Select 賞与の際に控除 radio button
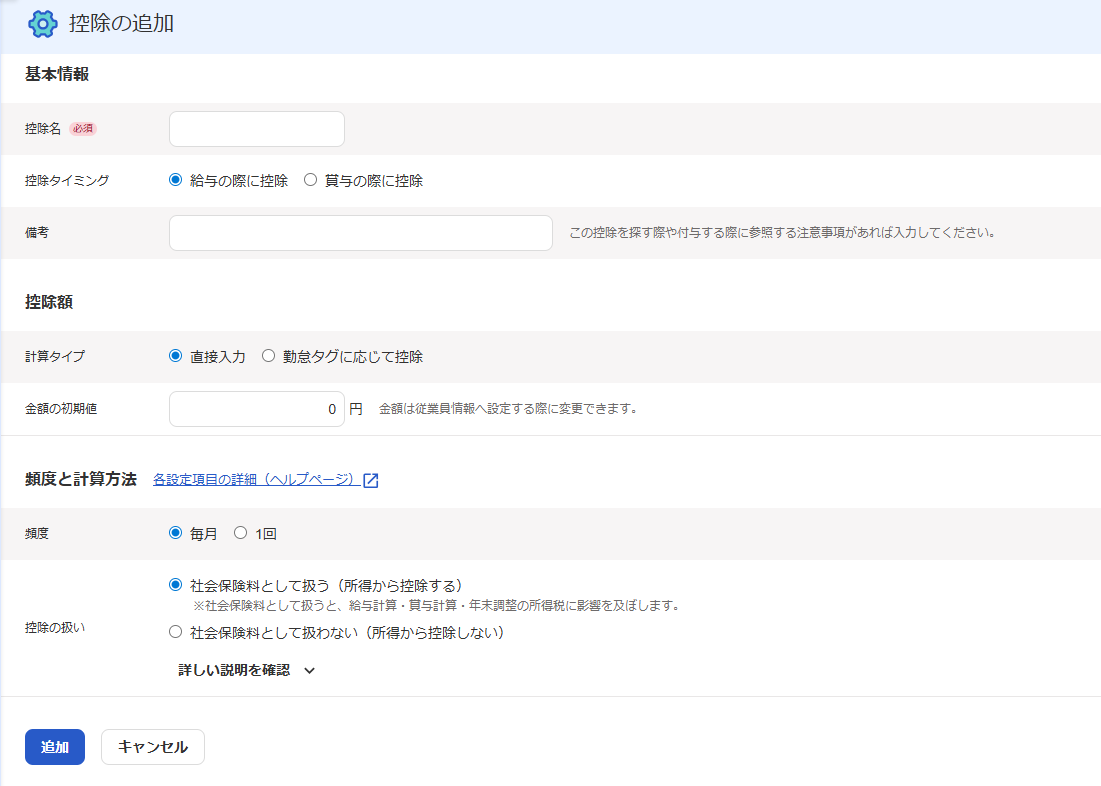The image size is (1101, 786). pos(310,180)
